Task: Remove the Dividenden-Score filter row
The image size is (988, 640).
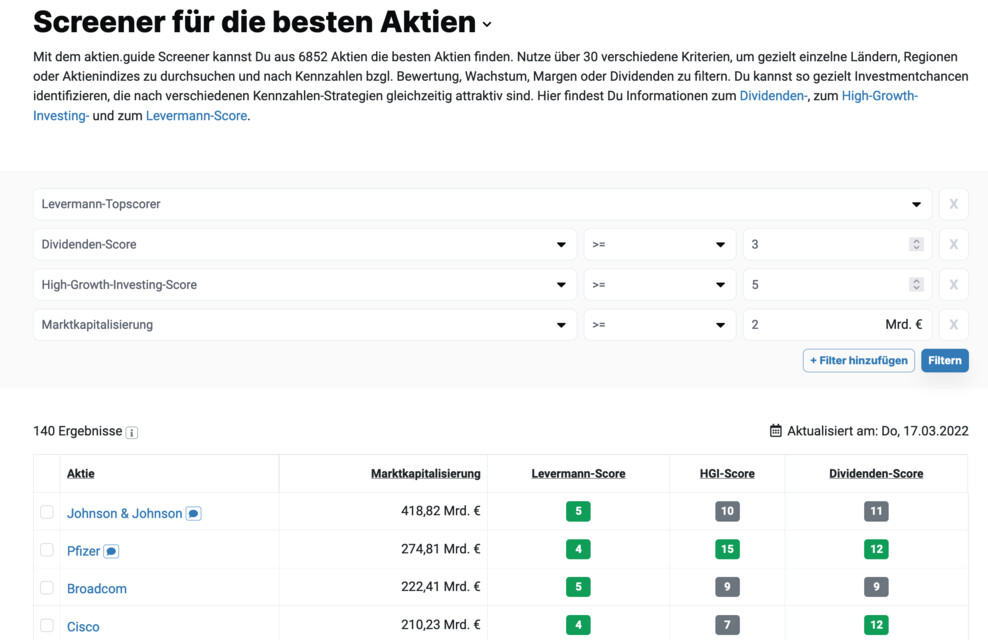Action: click(x=953, y=244)
